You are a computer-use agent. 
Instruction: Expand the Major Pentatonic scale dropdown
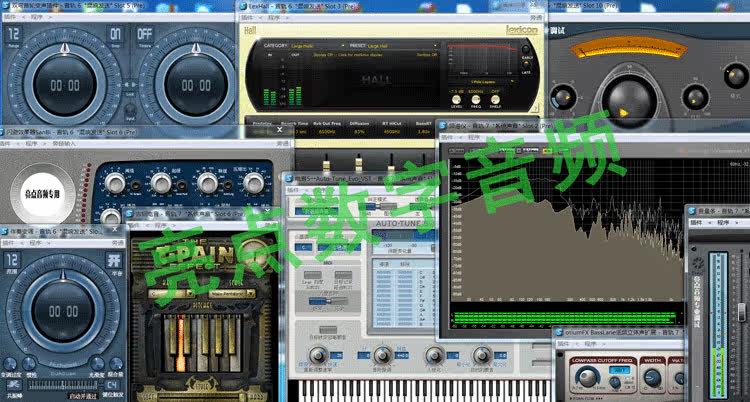pyautogui.click(x=232, y=293)
